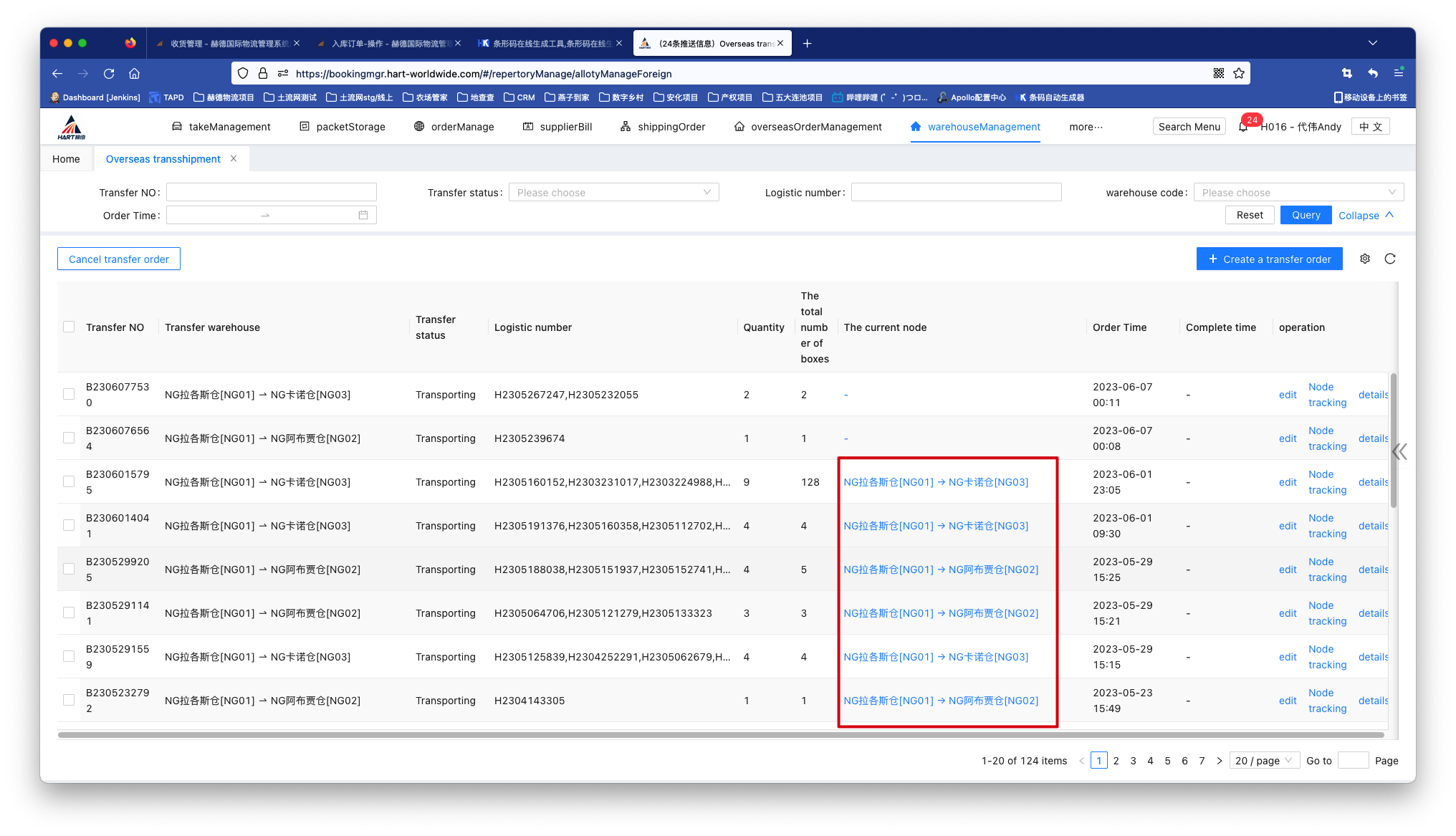Click the blue Query button
Viewport: 1456px width, 836px height.
1306,215
